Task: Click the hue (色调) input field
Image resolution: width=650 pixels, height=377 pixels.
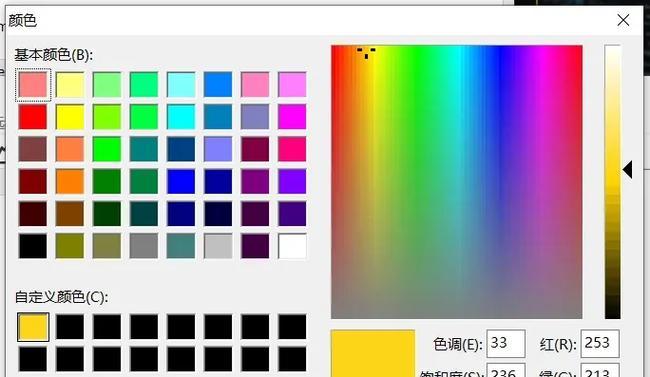Action: (506, 343)
